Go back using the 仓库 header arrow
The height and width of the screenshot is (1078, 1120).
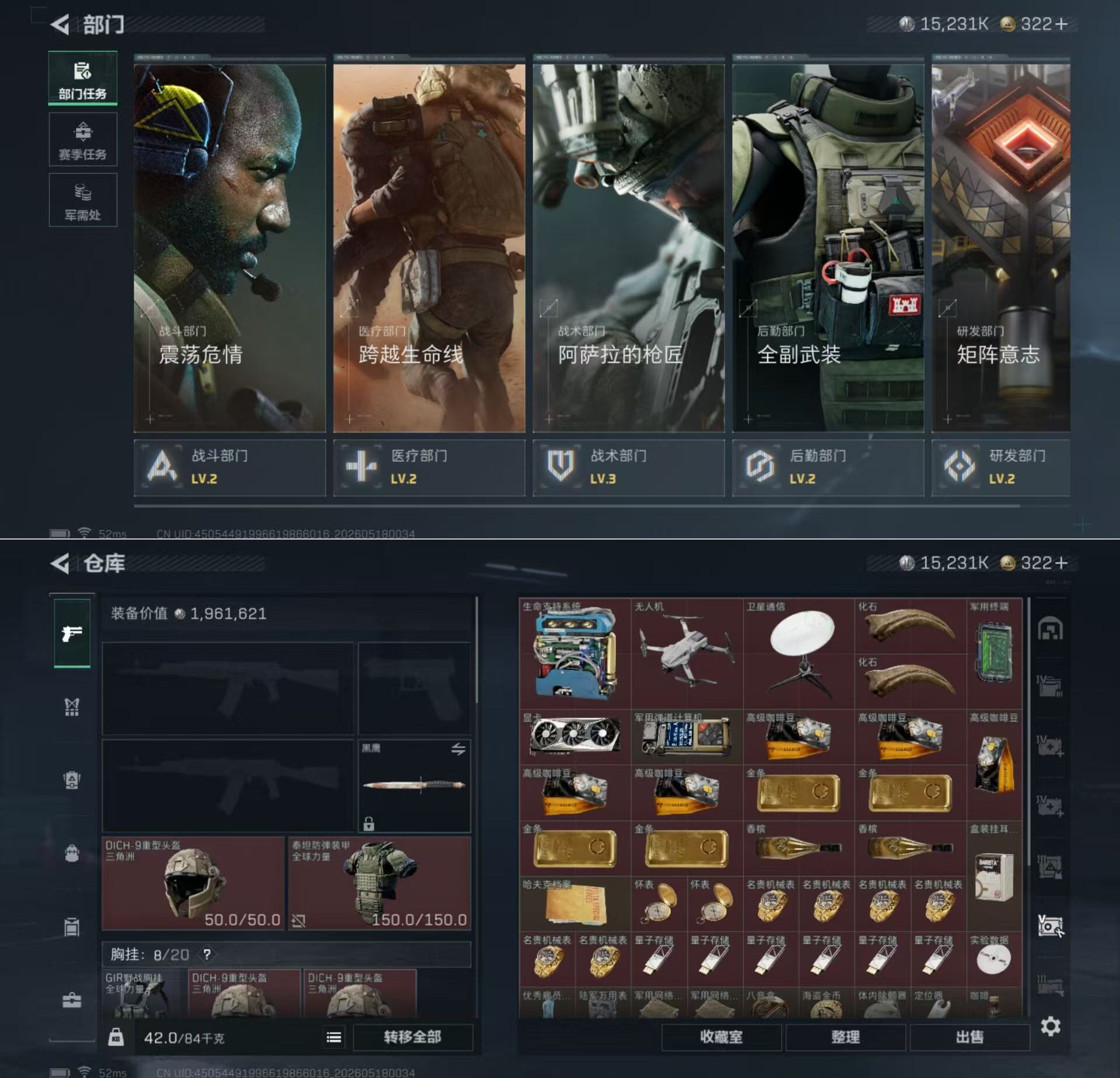(60, 563)
